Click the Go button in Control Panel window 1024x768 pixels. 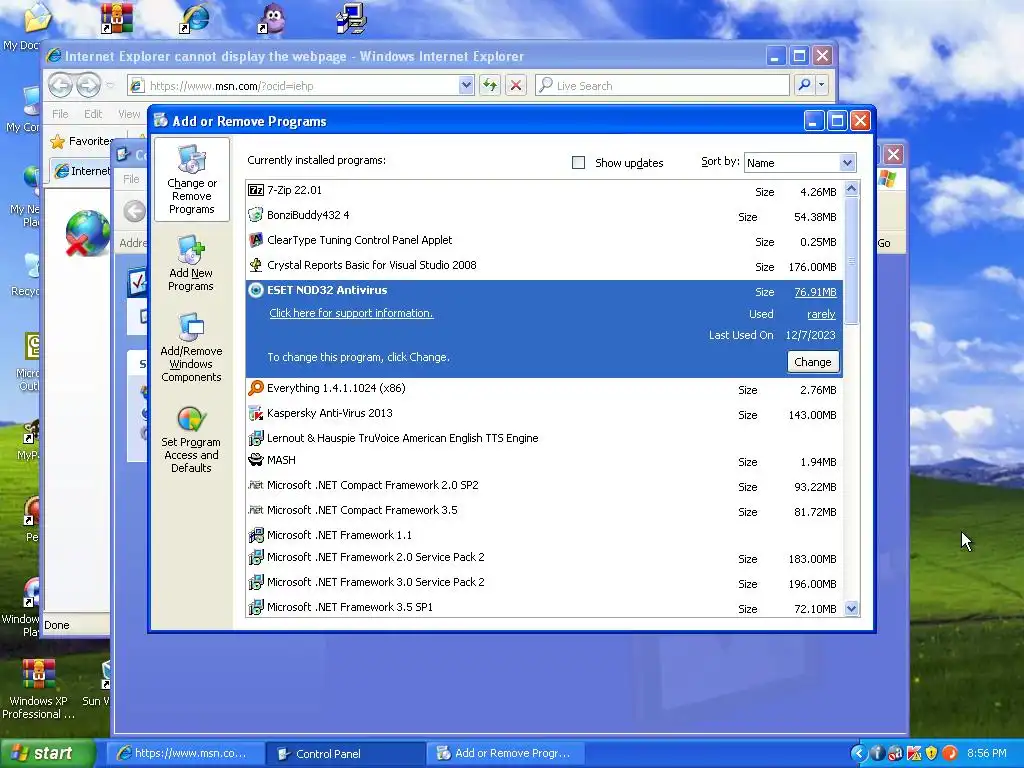point(884,243)
